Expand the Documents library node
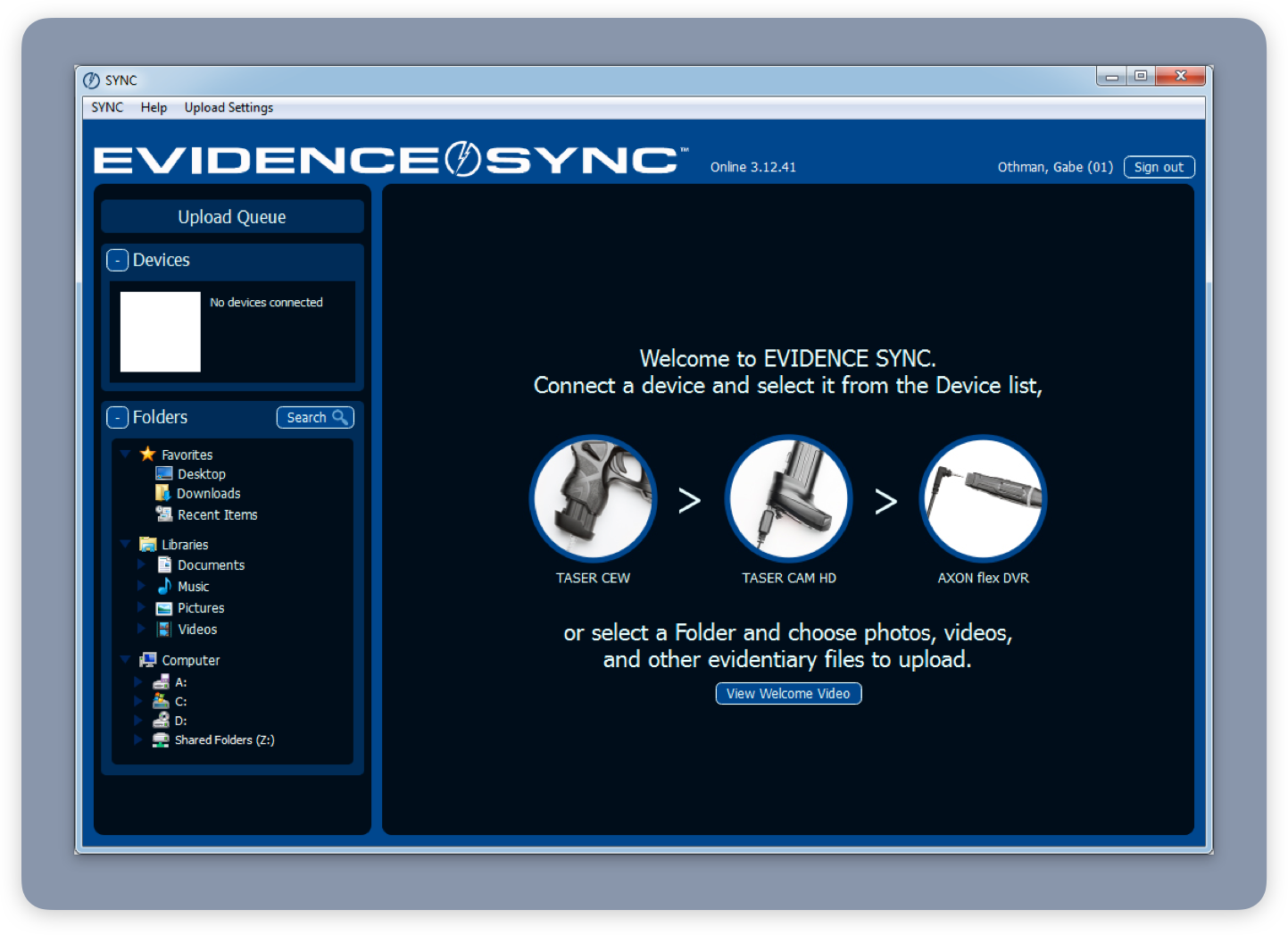1288x935 pixels. (141, 564)
